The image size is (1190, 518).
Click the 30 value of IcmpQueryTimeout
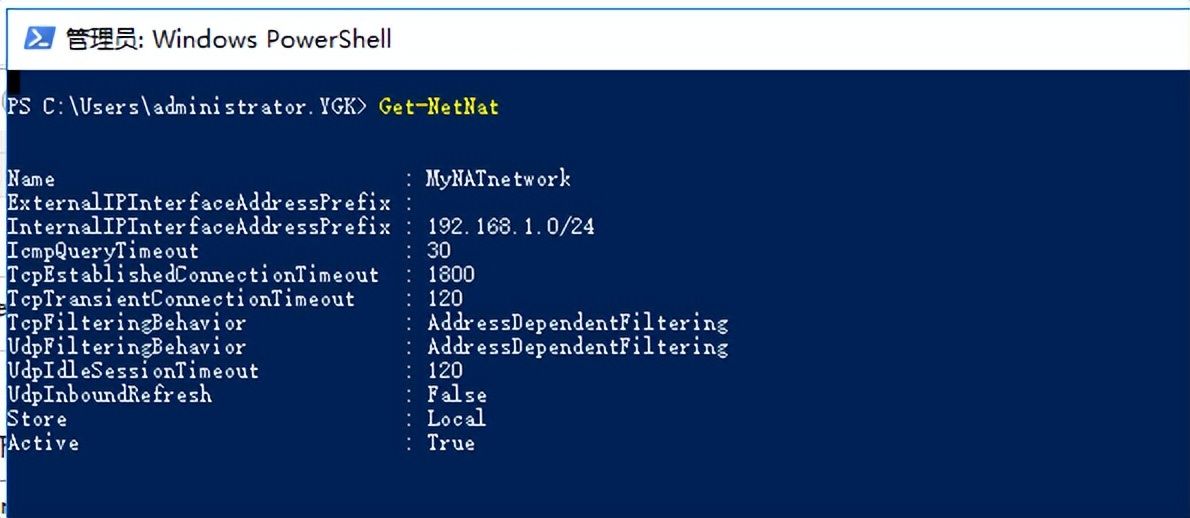(439, 251)
